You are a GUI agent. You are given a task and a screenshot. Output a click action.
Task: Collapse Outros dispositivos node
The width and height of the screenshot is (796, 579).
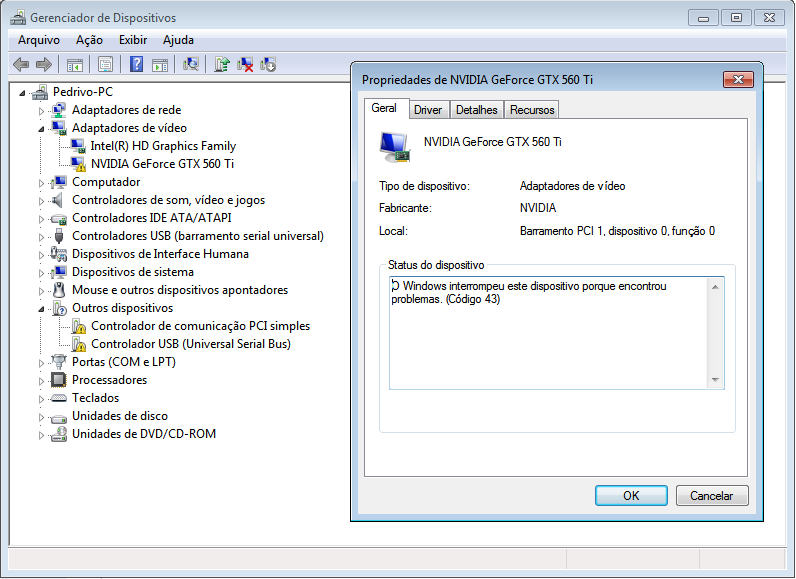click(x=41, y=309)
